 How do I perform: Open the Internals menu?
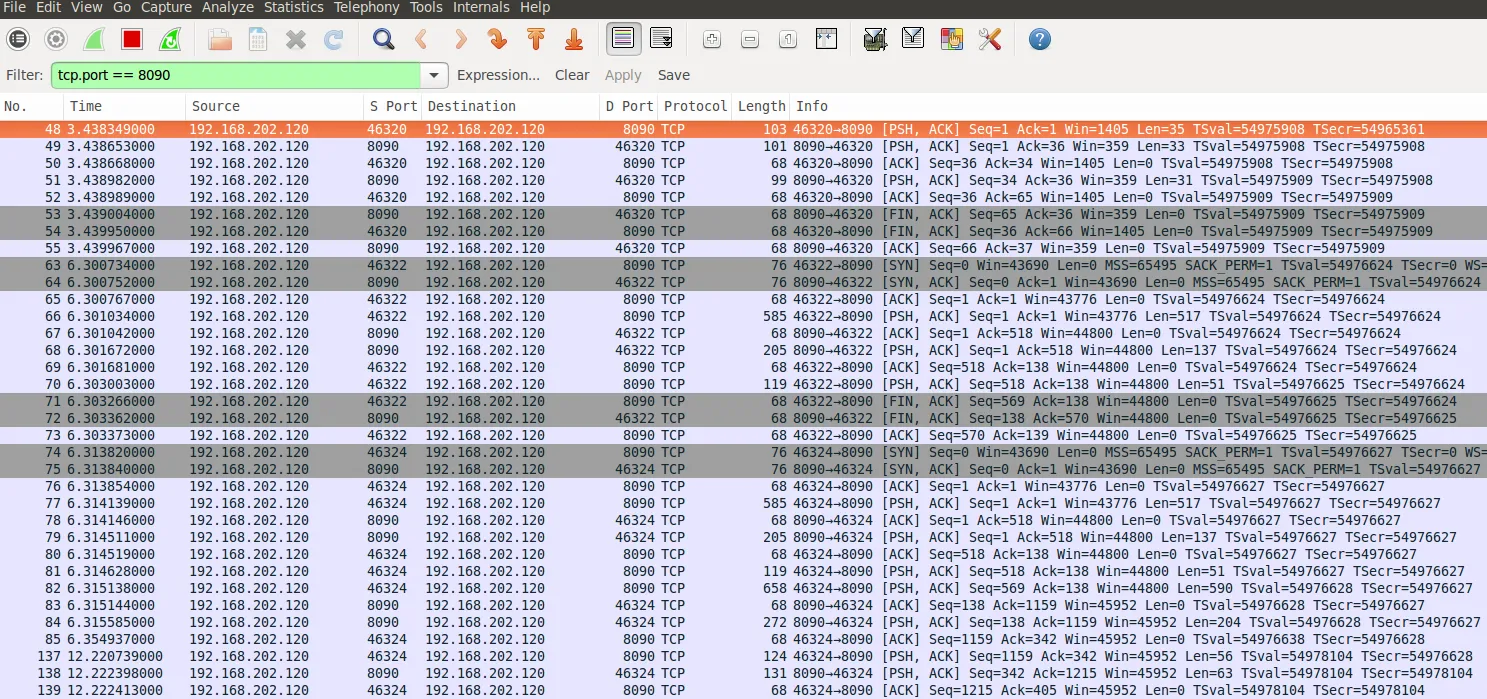[482, 7]
